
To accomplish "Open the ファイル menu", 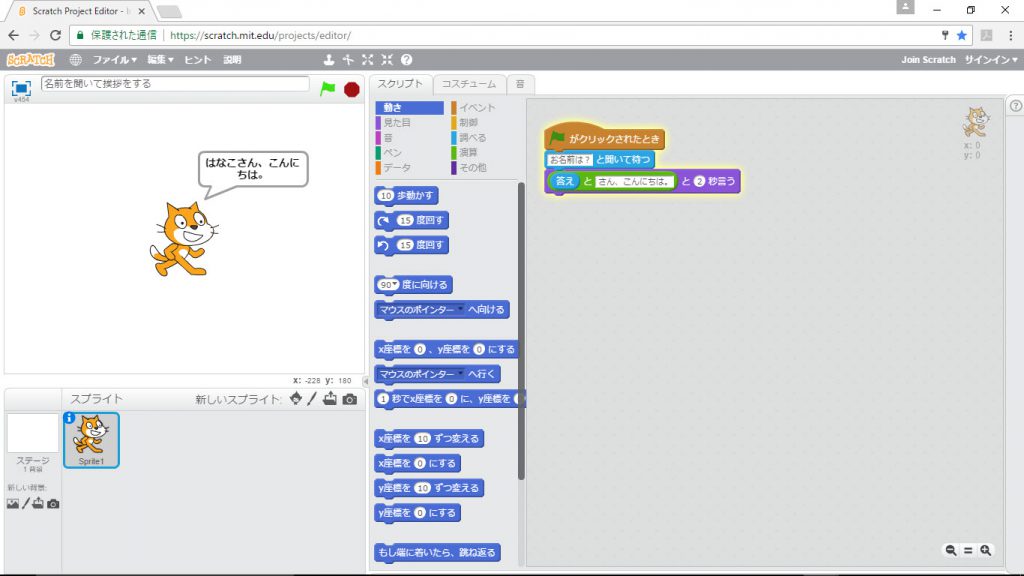I will tap(114, 59).
